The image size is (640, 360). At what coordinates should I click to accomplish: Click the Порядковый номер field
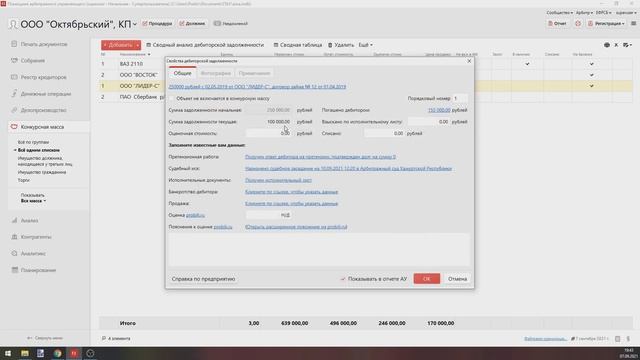(460, 98)
